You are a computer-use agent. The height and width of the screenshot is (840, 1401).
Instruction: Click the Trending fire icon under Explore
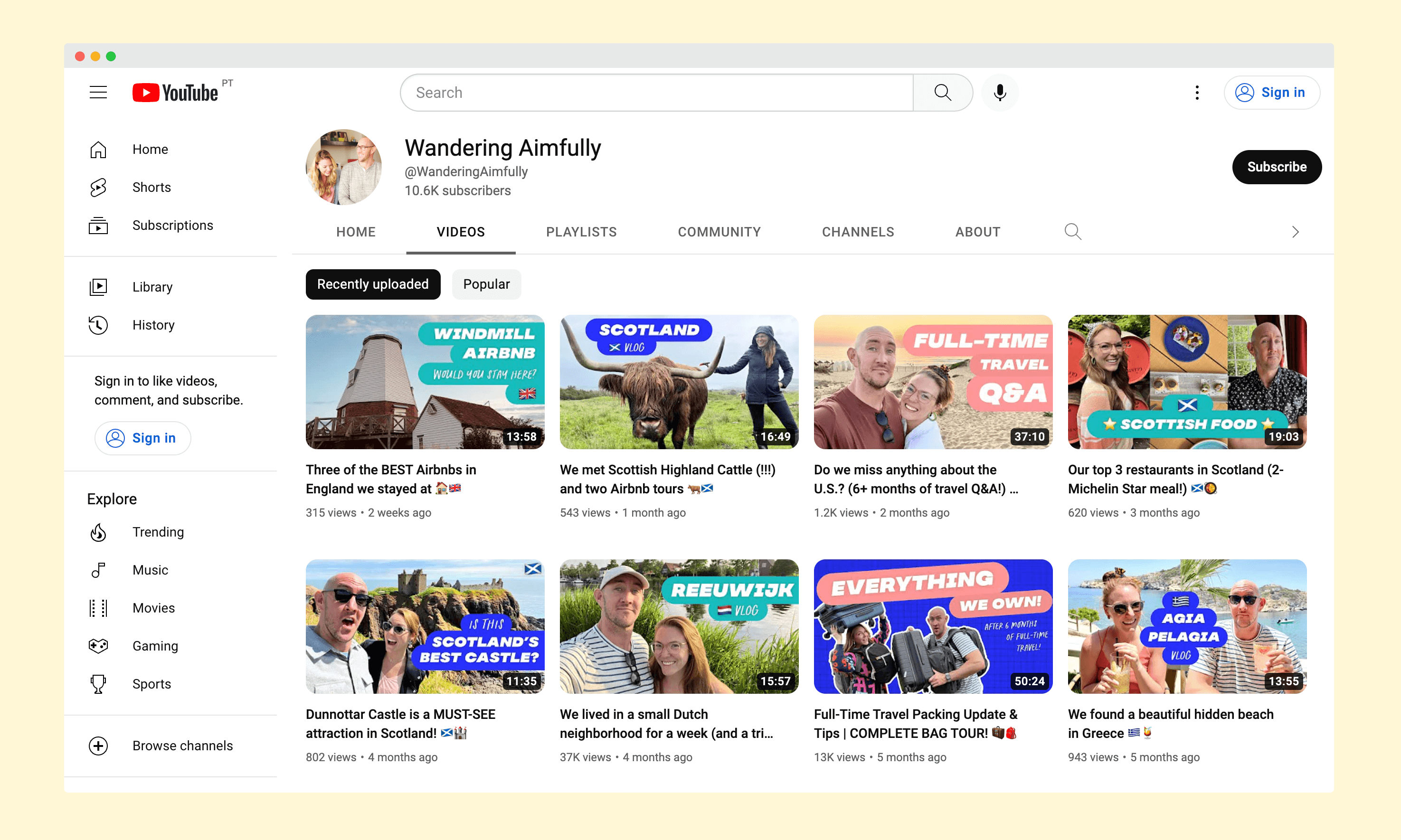pyautogui.click(x=98, y=532)
